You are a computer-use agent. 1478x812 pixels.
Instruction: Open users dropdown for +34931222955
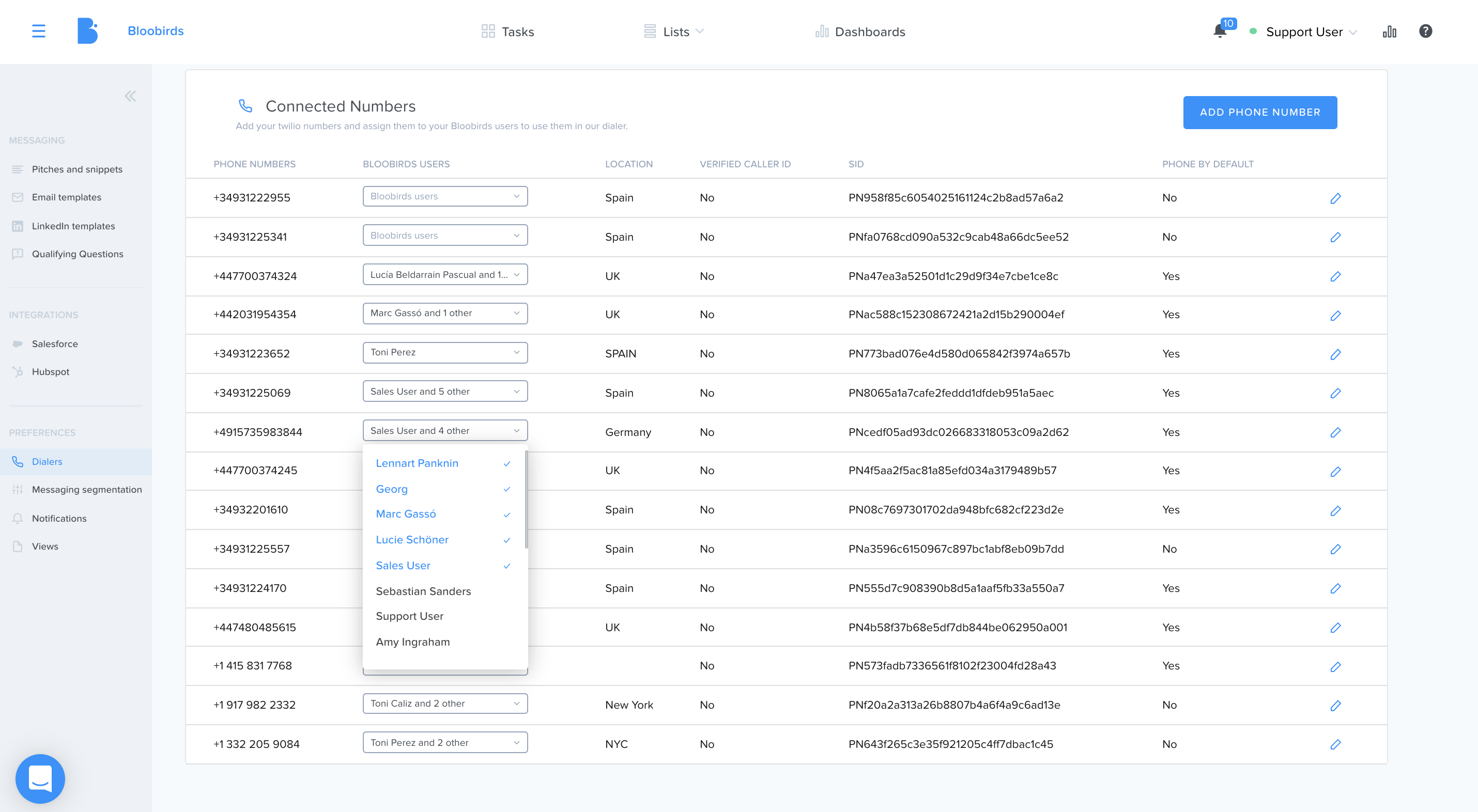(x=444, y=196)
